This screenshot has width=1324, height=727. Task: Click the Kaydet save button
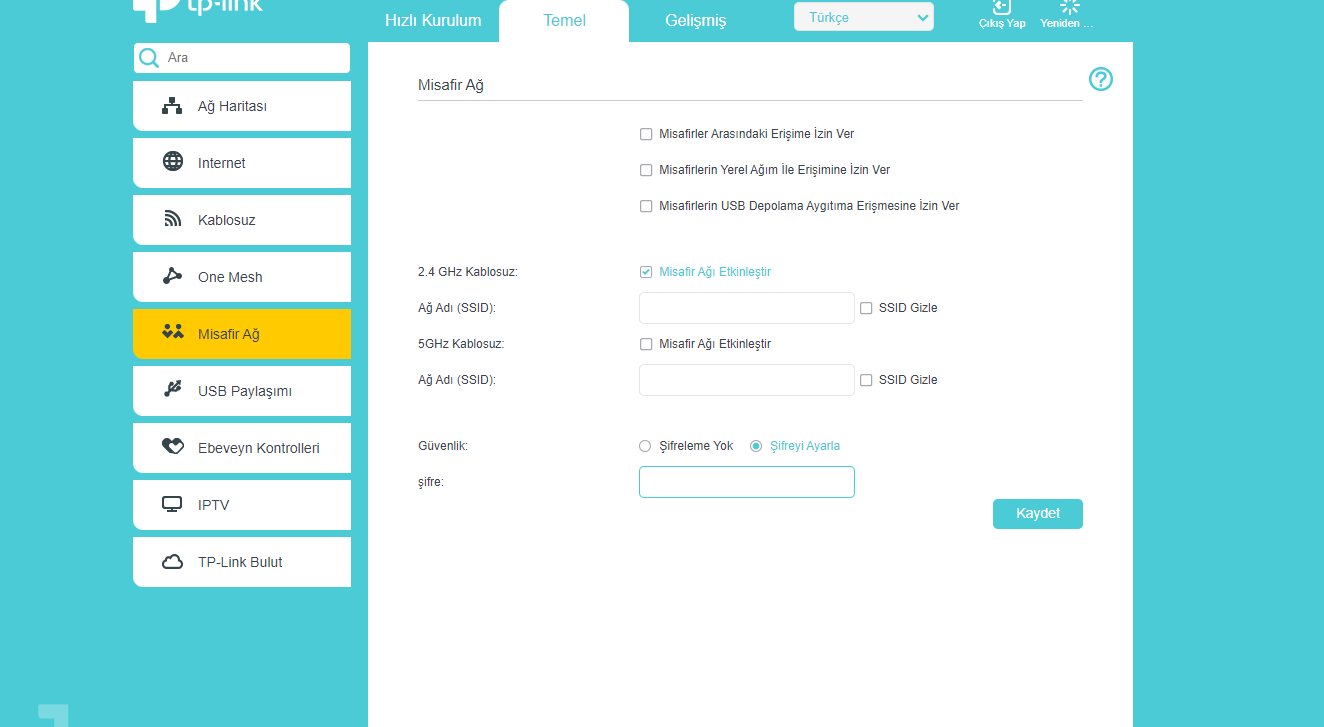[x=1038, y=514]
